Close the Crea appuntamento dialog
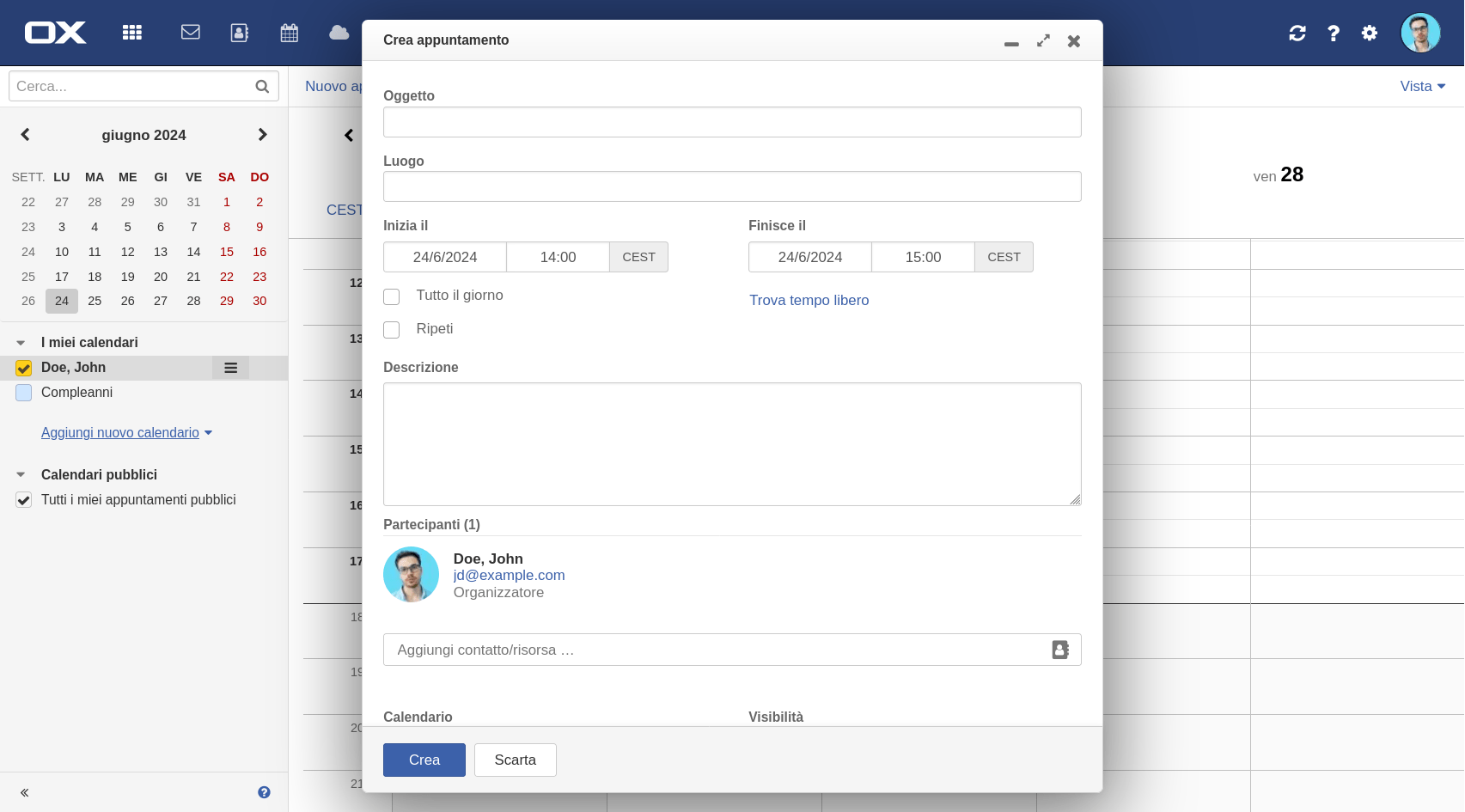 pyautogui.click(x=1074, y=40)
